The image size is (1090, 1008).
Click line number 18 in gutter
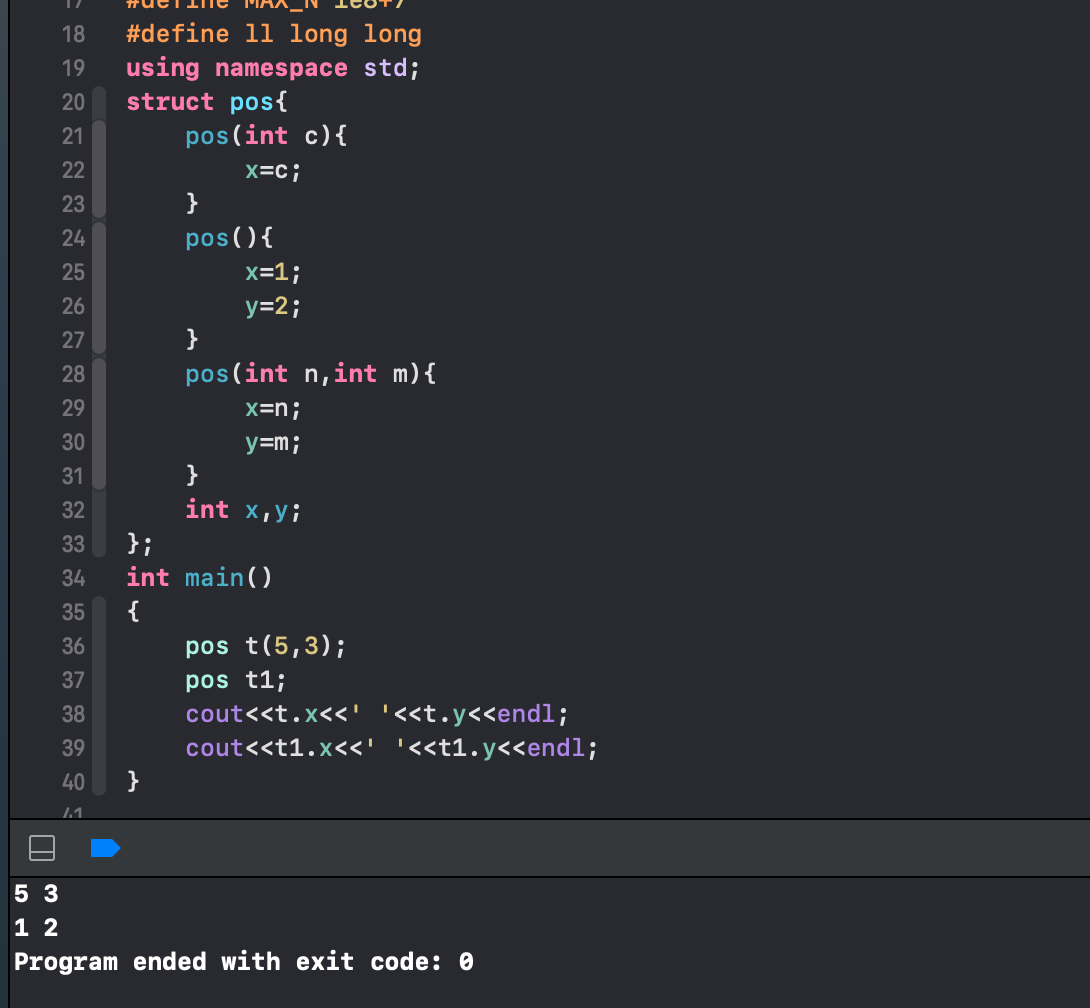pos(73,34)
